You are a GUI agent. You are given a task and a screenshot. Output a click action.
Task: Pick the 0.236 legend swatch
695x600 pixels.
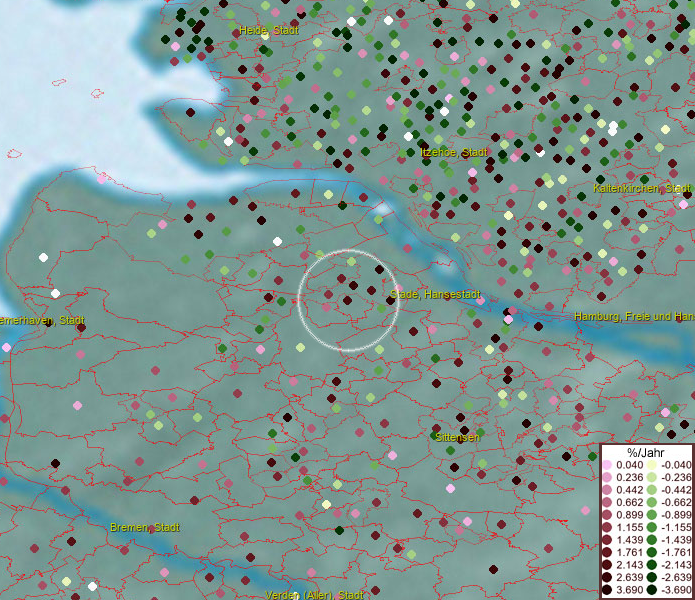click(607, 477)
